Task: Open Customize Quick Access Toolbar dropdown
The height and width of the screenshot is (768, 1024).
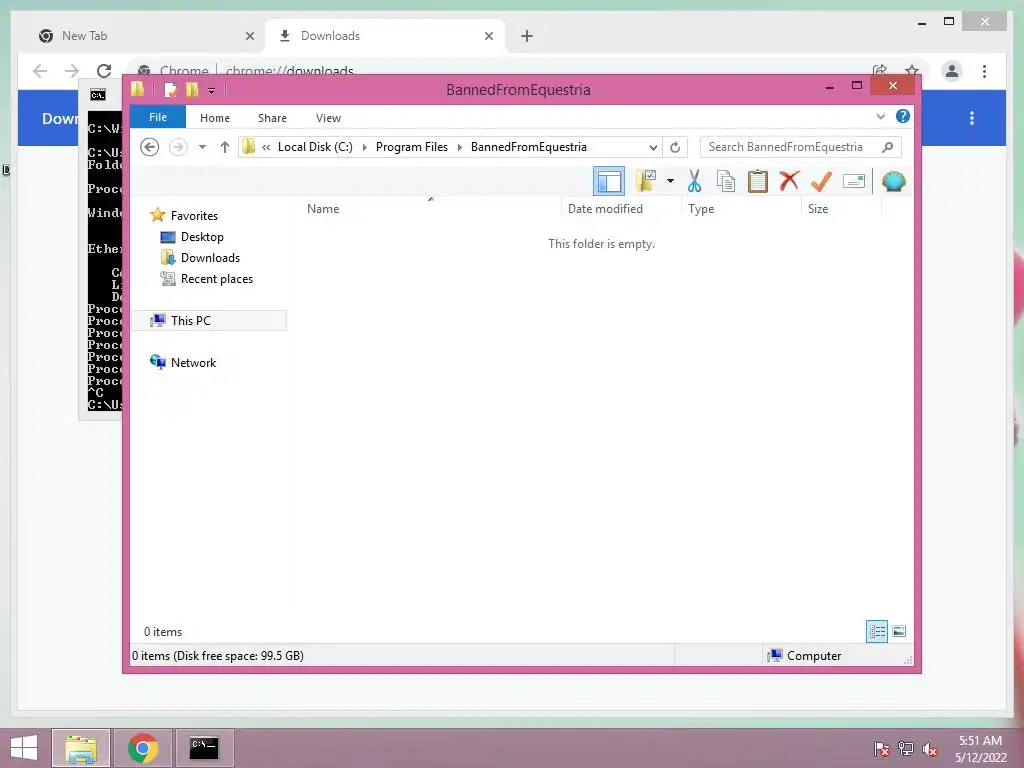Action: coord(212,91)
